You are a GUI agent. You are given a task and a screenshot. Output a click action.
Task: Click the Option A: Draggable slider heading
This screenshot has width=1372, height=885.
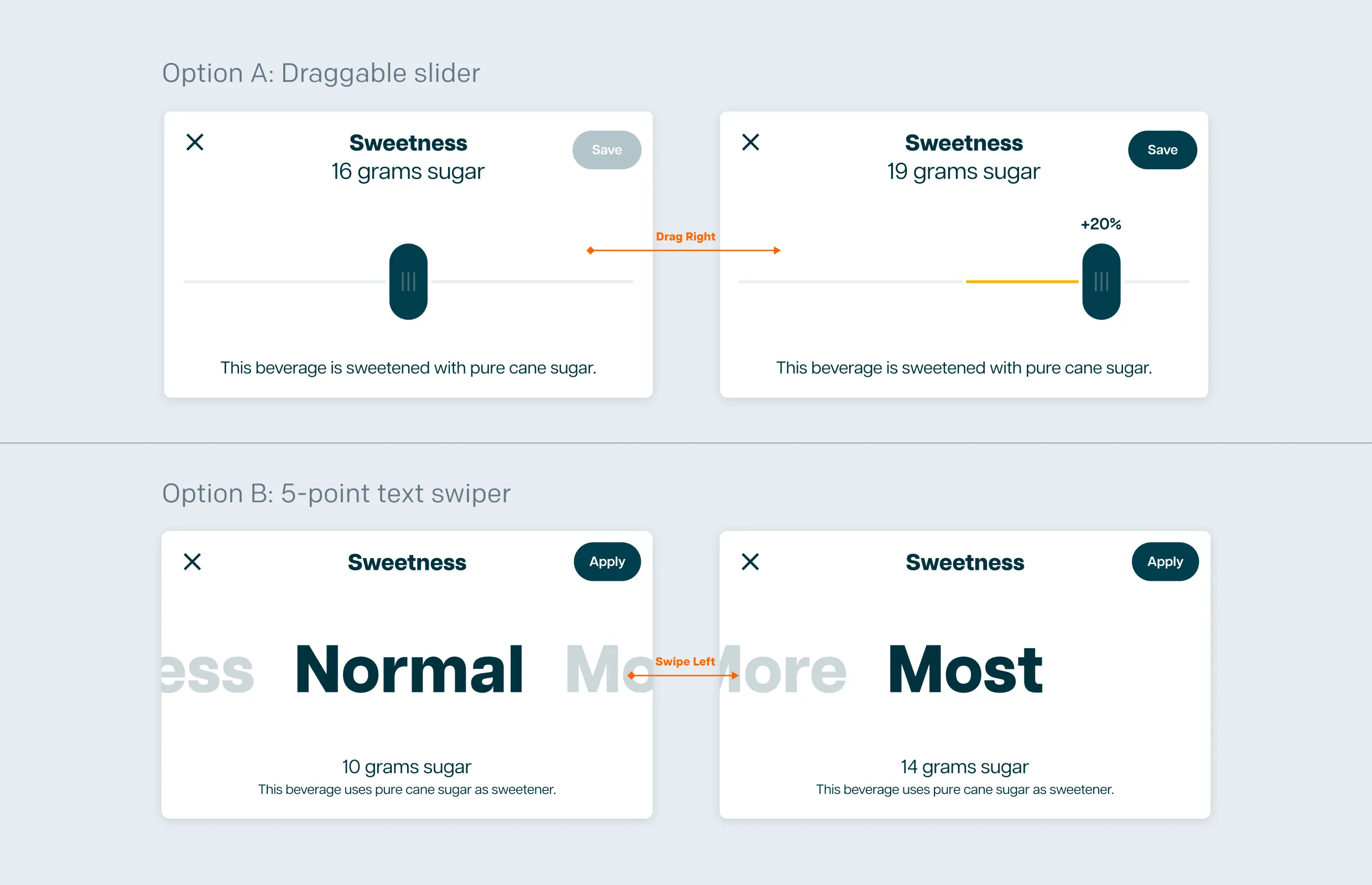pyautogui.click(x=321, y=73)
